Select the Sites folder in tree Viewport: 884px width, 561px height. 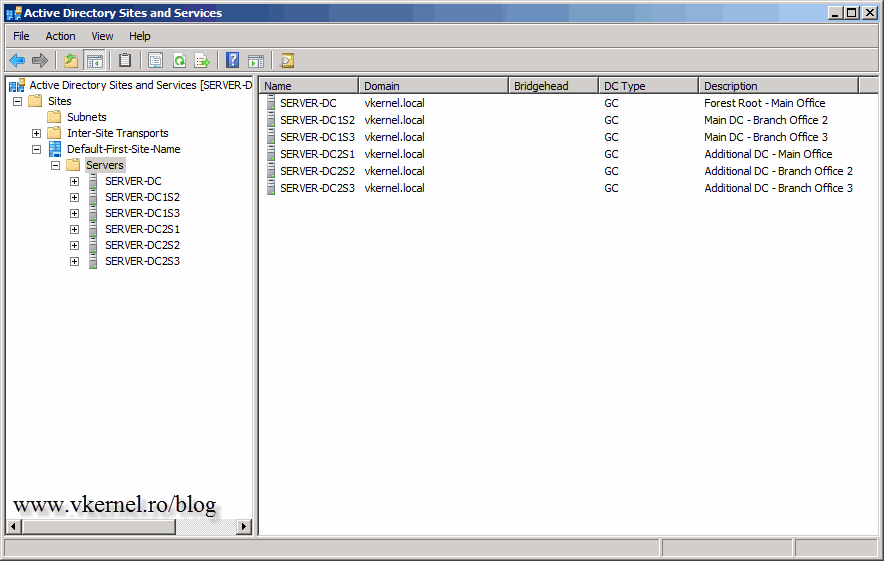[x=60, y=101]
